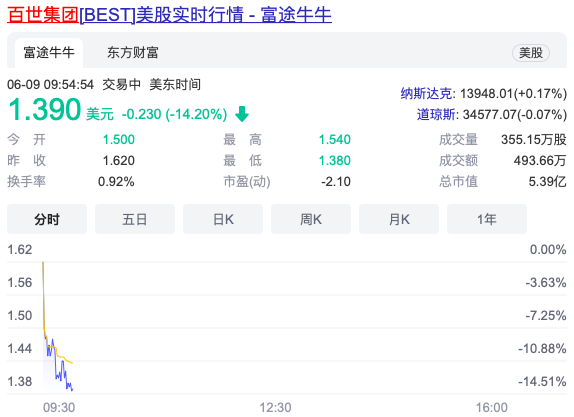Click the 昨收 value 1.620
574x417 pixels.
click(x=119, y=160)
